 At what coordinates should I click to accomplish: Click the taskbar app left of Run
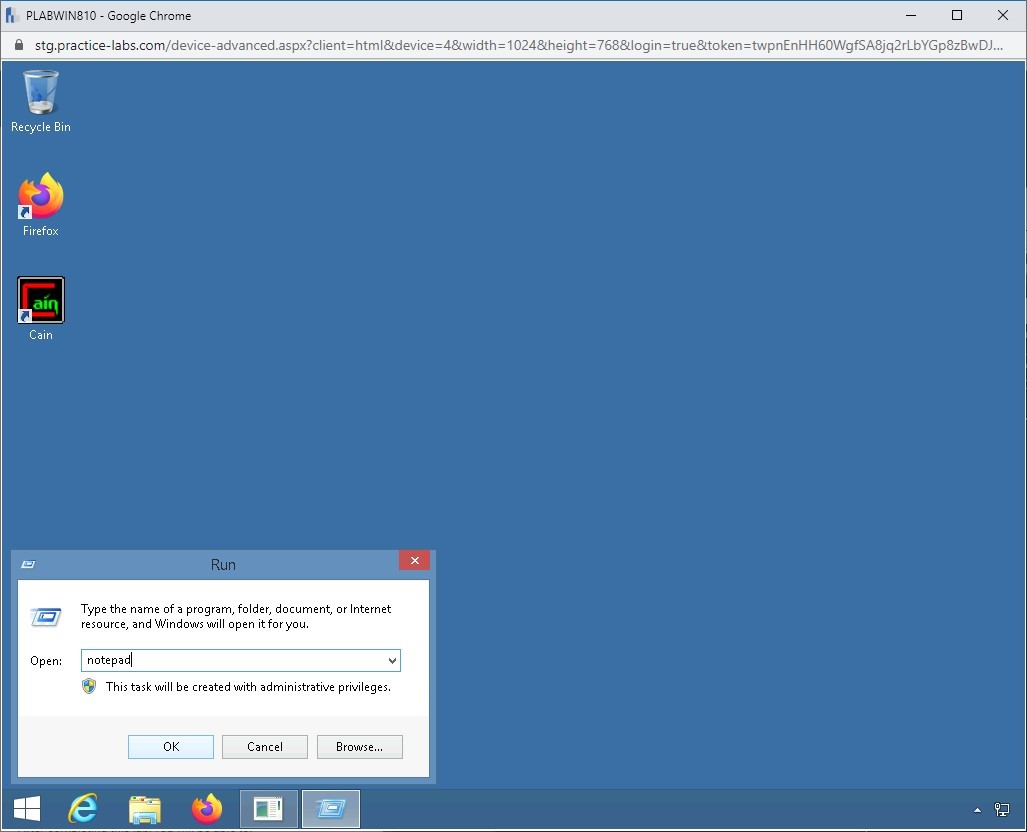click(x=268, y=808)
